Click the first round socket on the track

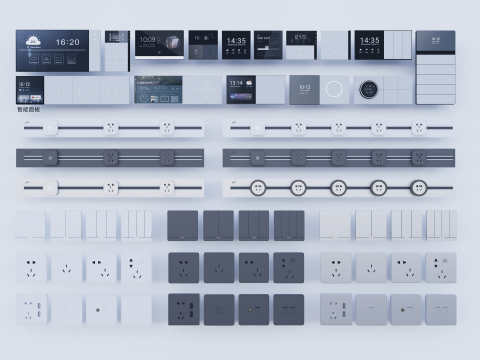click(x=258, y=188)
